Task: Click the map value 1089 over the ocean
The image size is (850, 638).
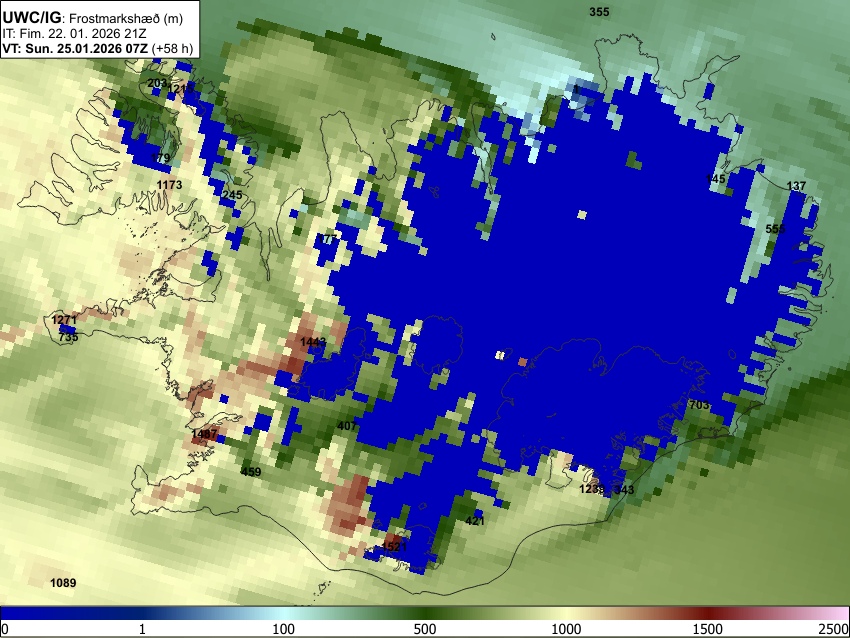Action: pos(63,583)
